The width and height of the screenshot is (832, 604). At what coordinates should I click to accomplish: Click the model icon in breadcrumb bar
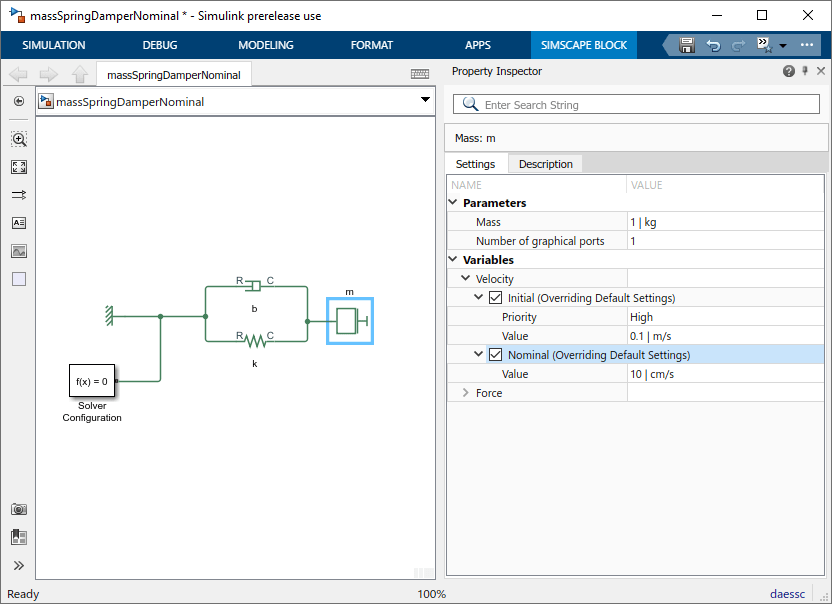pos(46,101)
